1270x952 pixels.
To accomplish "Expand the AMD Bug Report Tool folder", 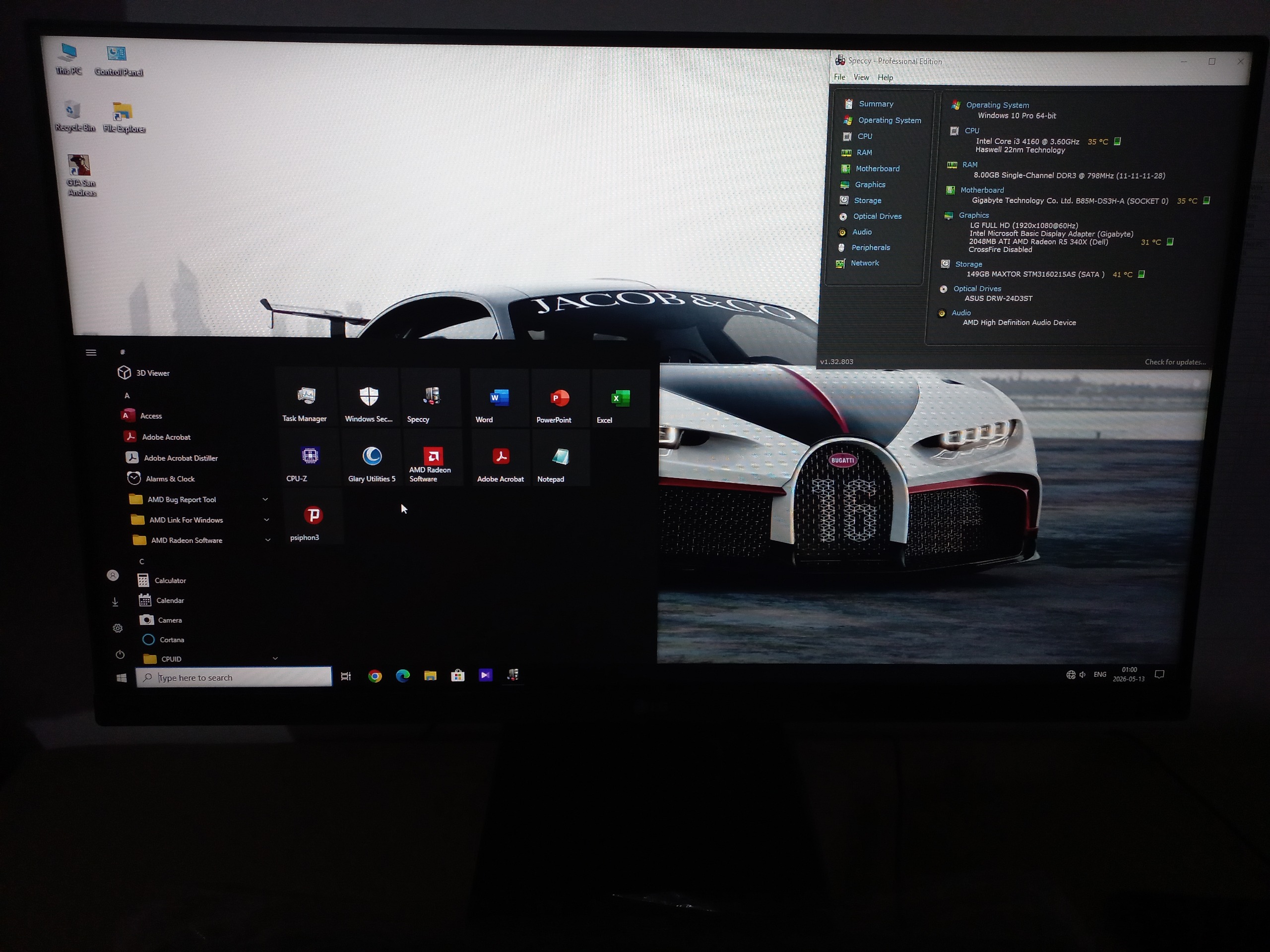I will point(265,499).
